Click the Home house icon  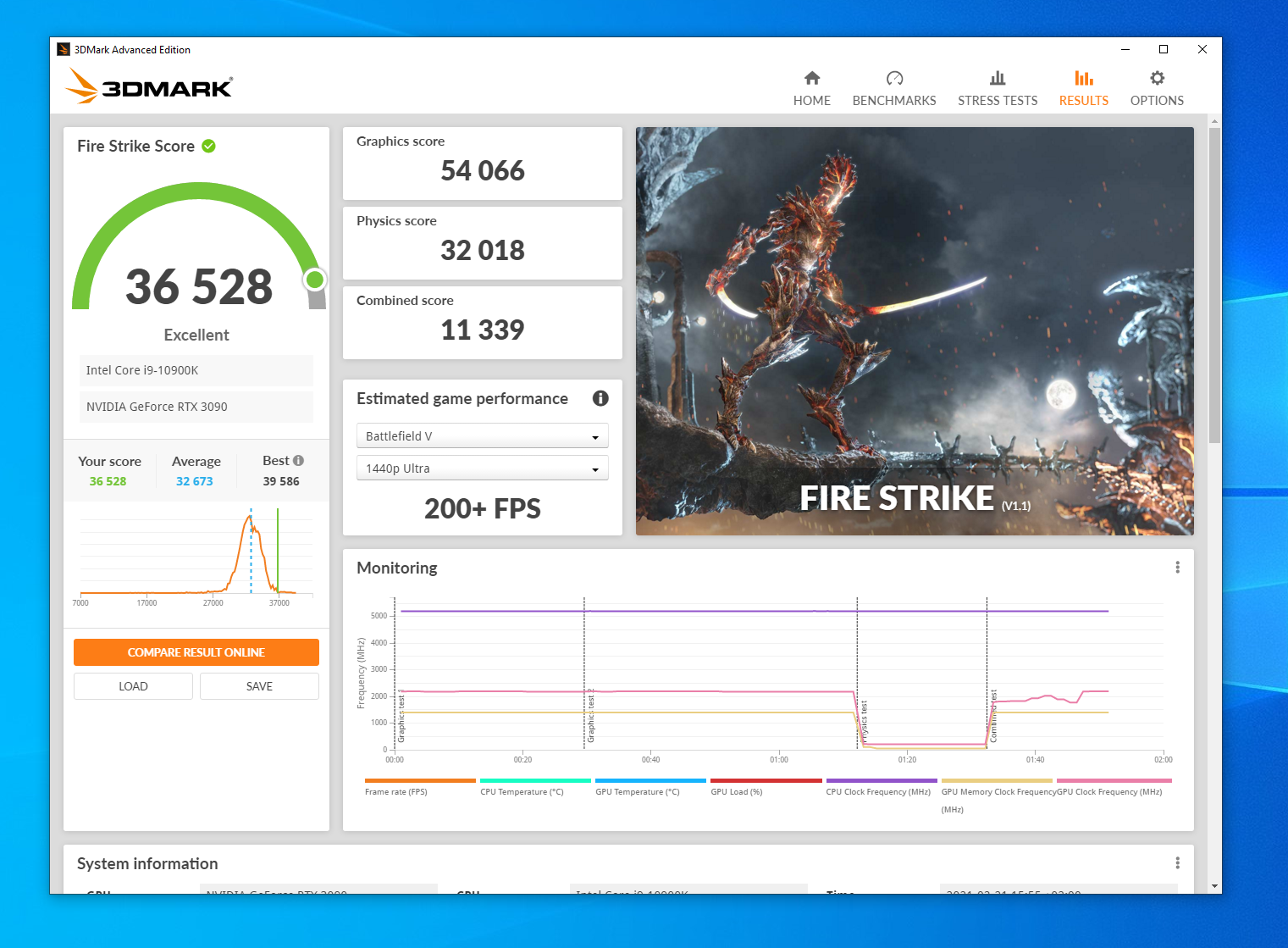[x=812, y=78]
